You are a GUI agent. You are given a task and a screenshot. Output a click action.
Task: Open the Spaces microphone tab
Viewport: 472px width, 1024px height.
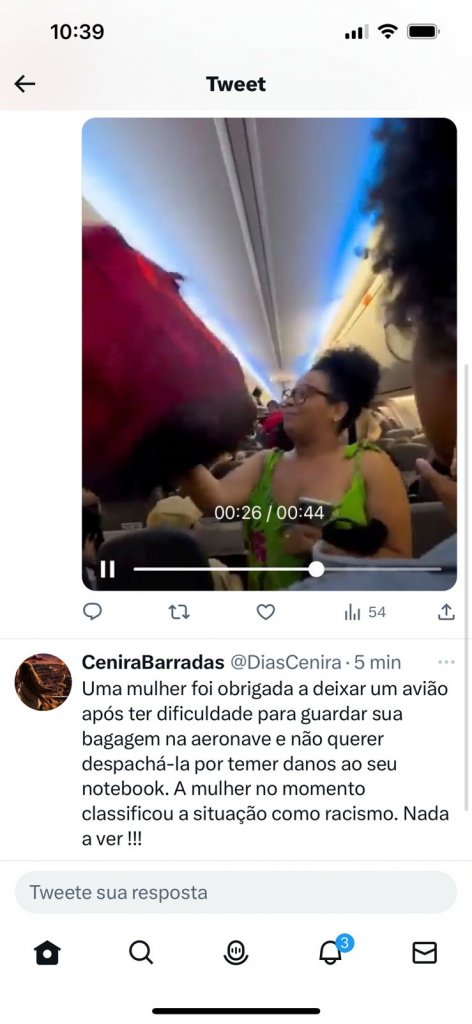(x=236, y=953)
